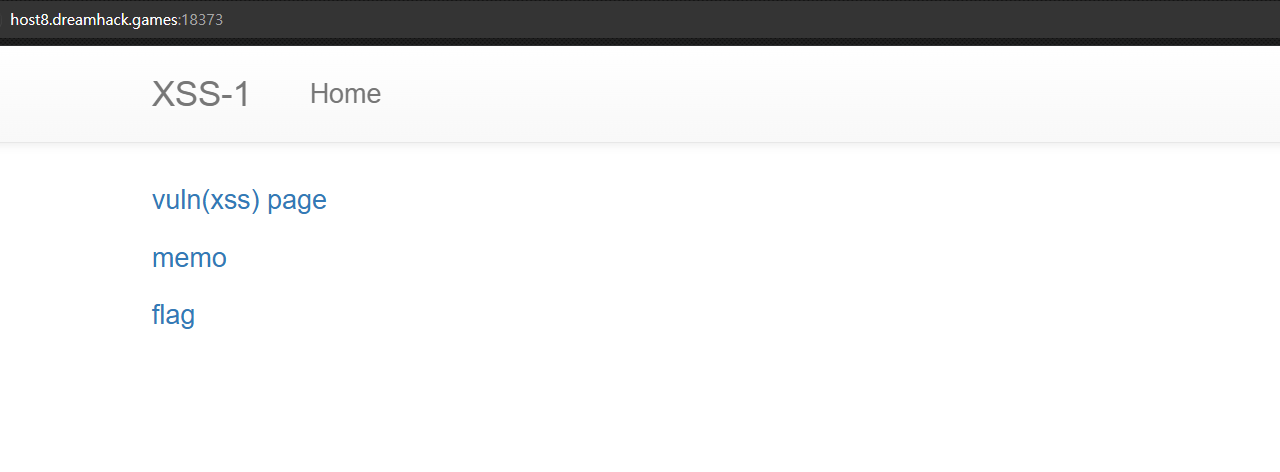Click the host8.dreamhack.games URL text

pyautogui.click(x=94, y=20)
